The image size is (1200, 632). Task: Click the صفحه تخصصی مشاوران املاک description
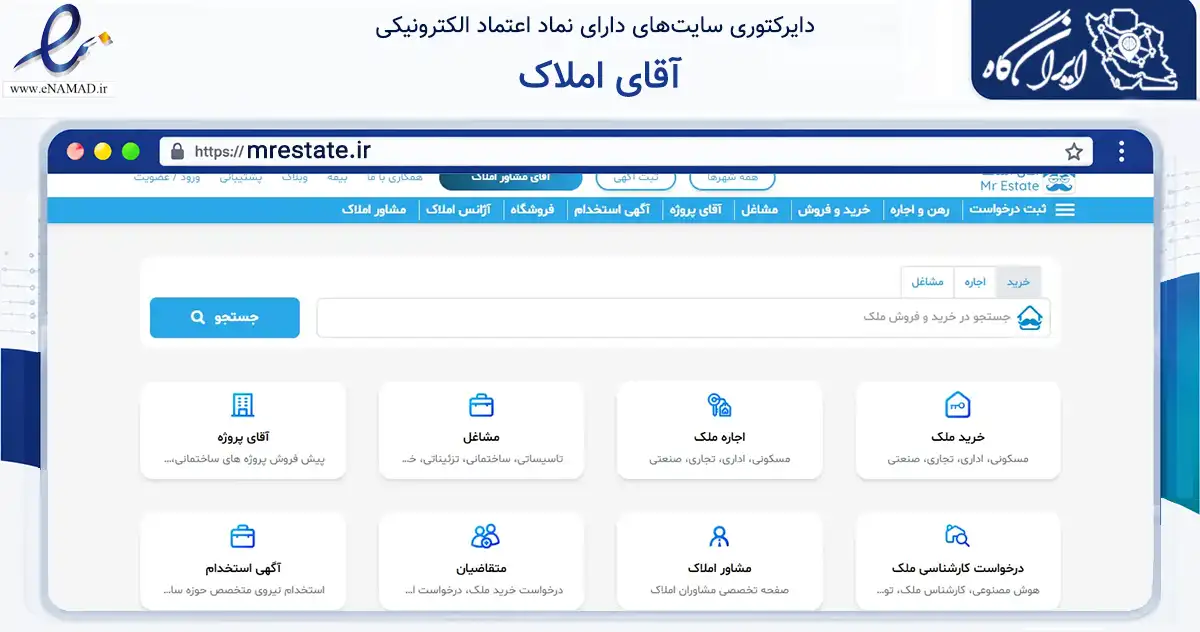point(720,591)
